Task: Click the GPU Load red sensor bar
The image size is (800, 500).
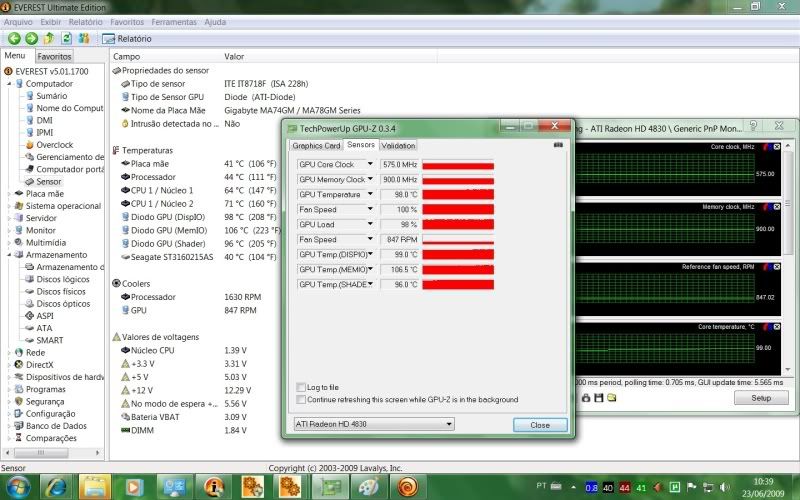Action: coord(458,224)
